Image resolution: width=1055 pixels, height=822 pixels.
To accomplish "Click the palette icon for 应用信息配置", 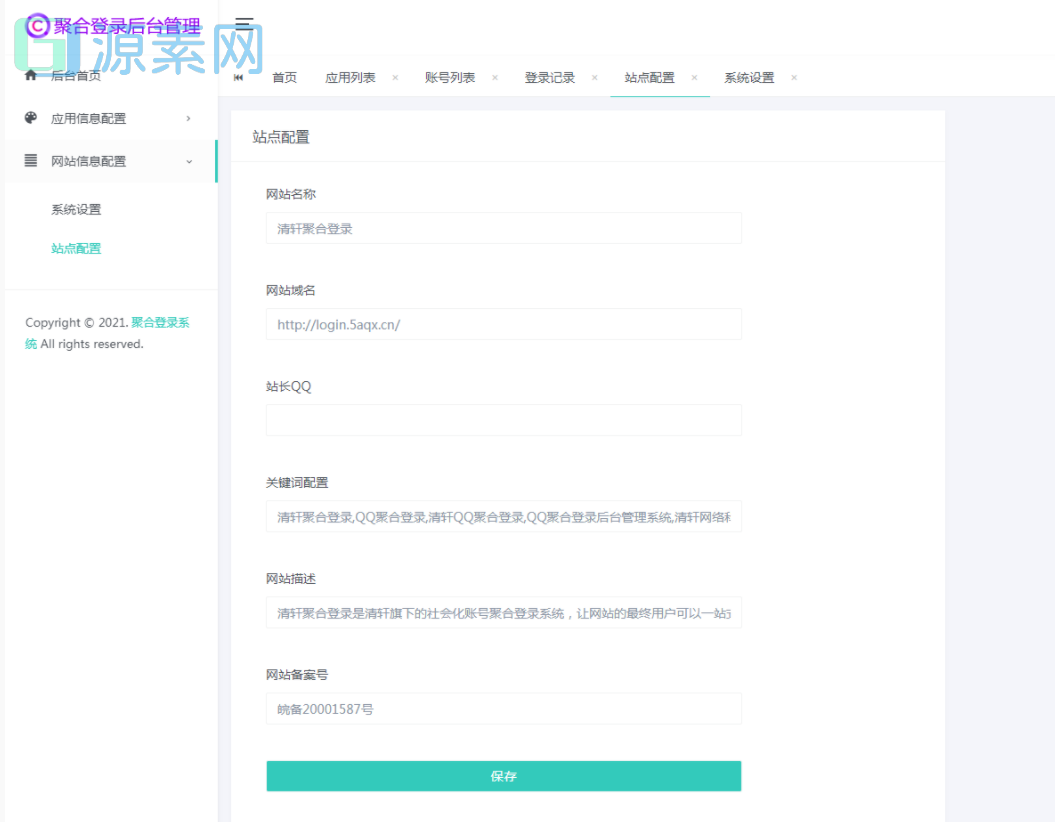I will (28, 117).
